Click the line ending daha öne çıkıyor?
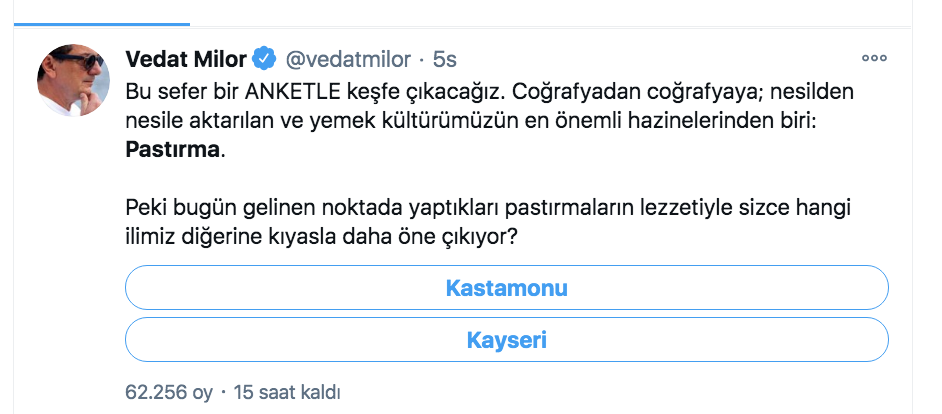This screenshot has height=414, width=942. [321, 237]
